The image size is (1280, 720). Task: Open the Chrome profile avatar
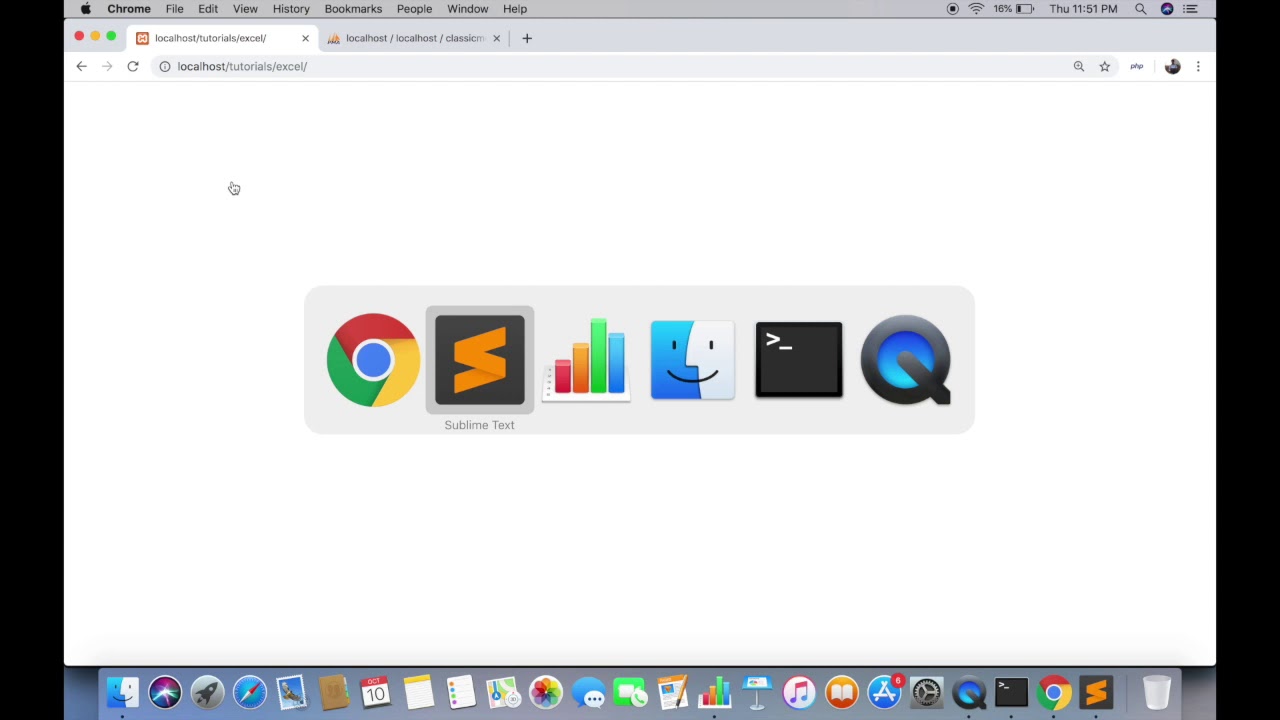coord(1173,66)
